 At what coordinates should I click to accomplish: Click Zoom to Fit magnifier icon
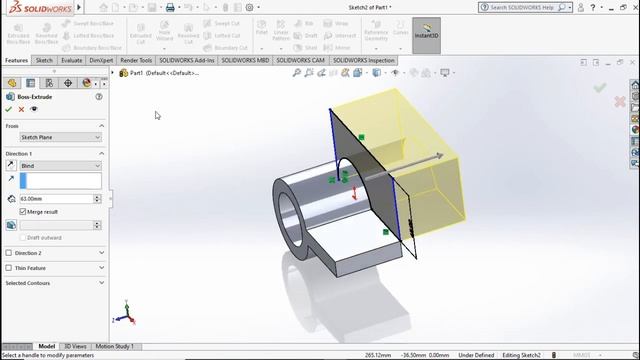(x=296, y=73)
